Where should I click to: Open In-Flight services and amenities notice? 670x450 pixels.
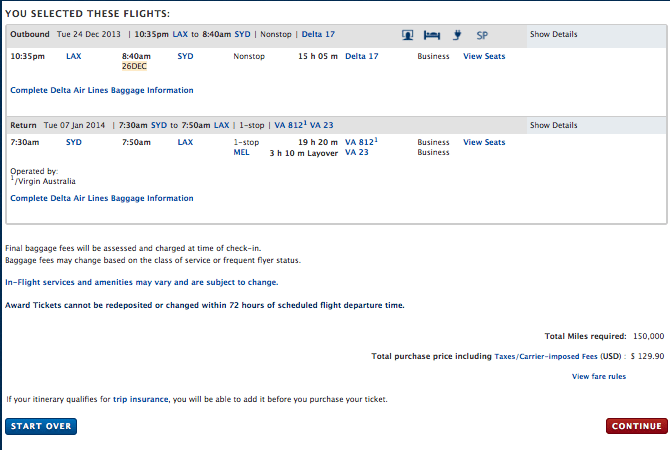pos(141,282)
